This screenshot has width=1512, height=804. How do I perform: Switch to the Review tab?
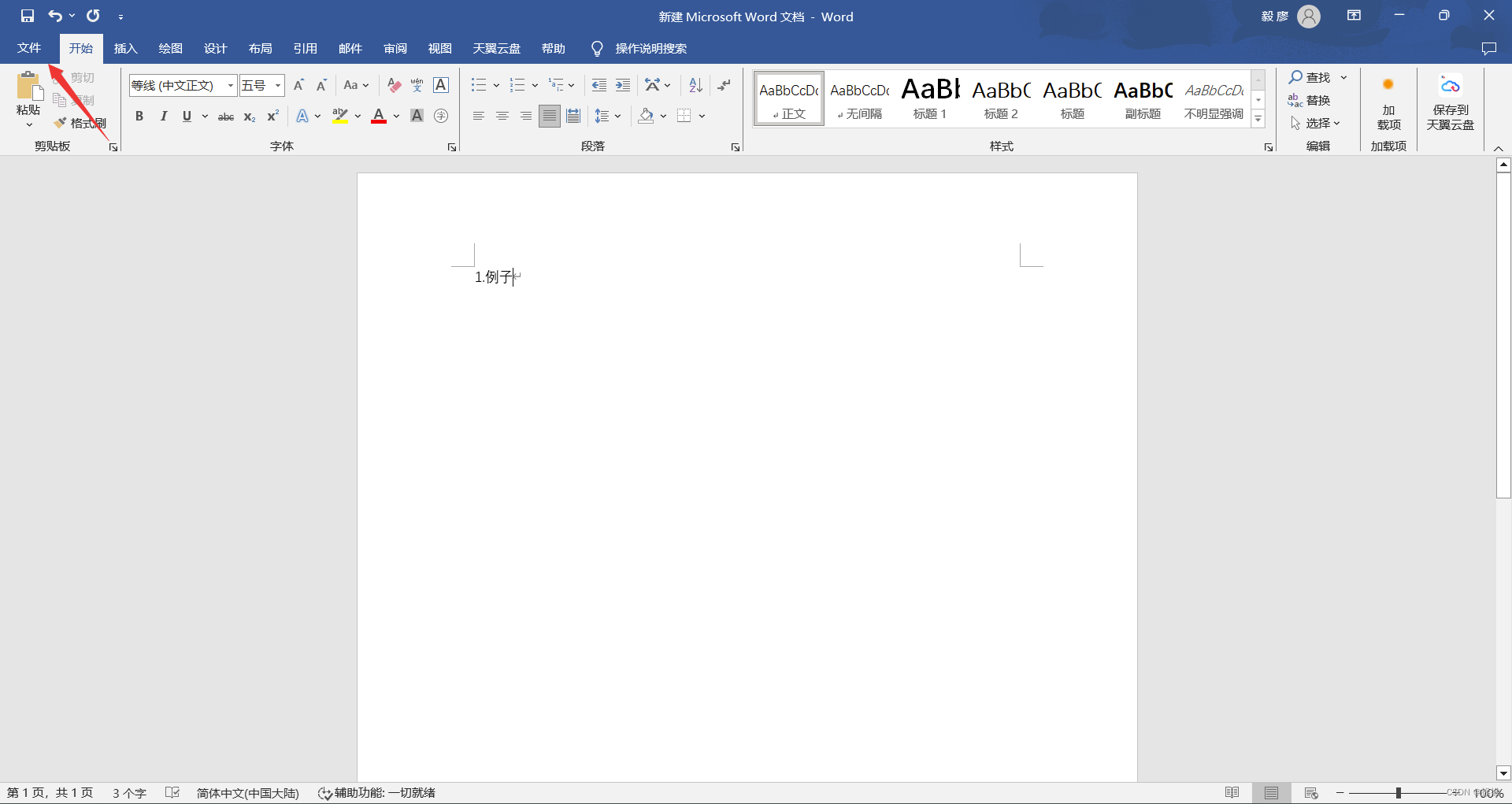click(395, 49)
